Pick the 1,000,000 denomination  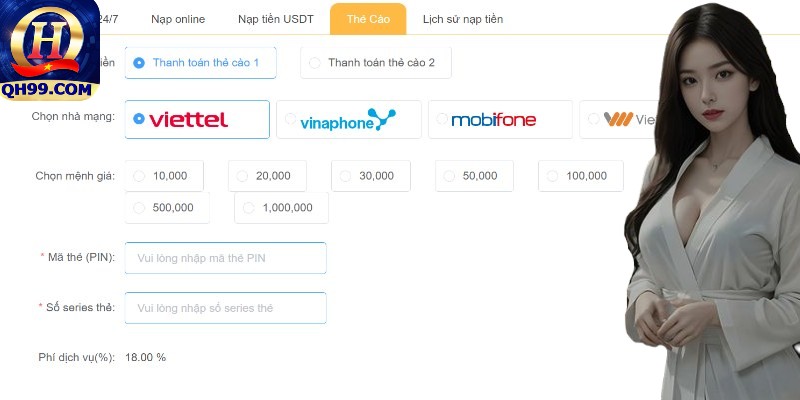282,208
